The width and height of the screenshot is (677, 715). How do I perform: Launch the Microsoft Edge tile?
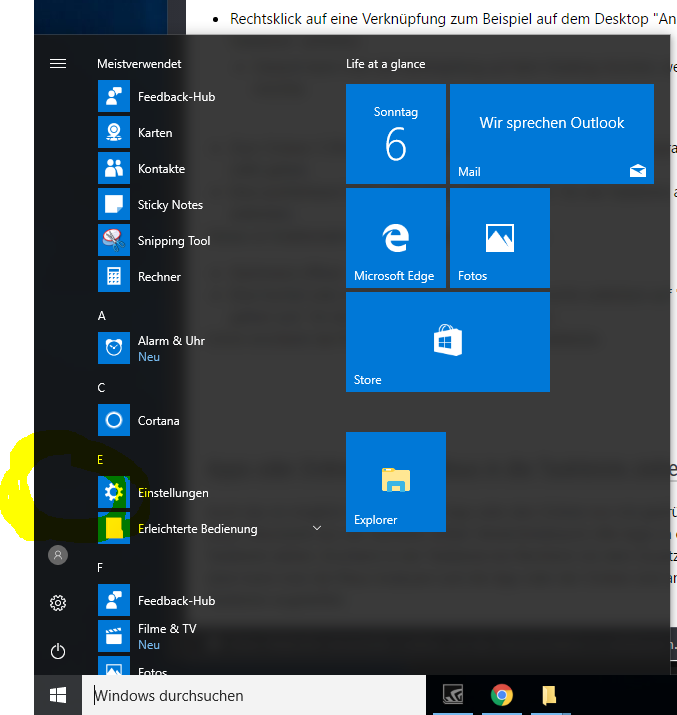click(x=396, y=238)
